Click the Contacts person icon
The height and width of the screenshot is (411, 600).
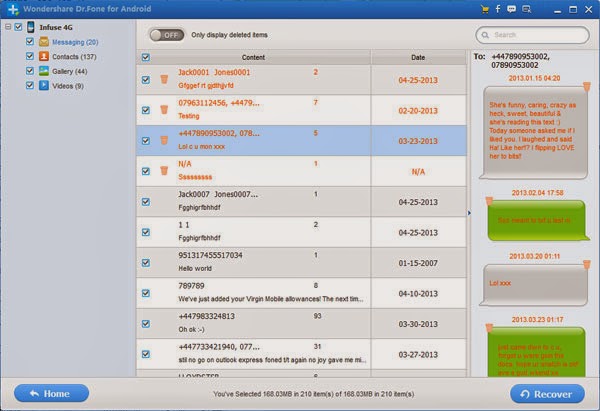(44, 56)
